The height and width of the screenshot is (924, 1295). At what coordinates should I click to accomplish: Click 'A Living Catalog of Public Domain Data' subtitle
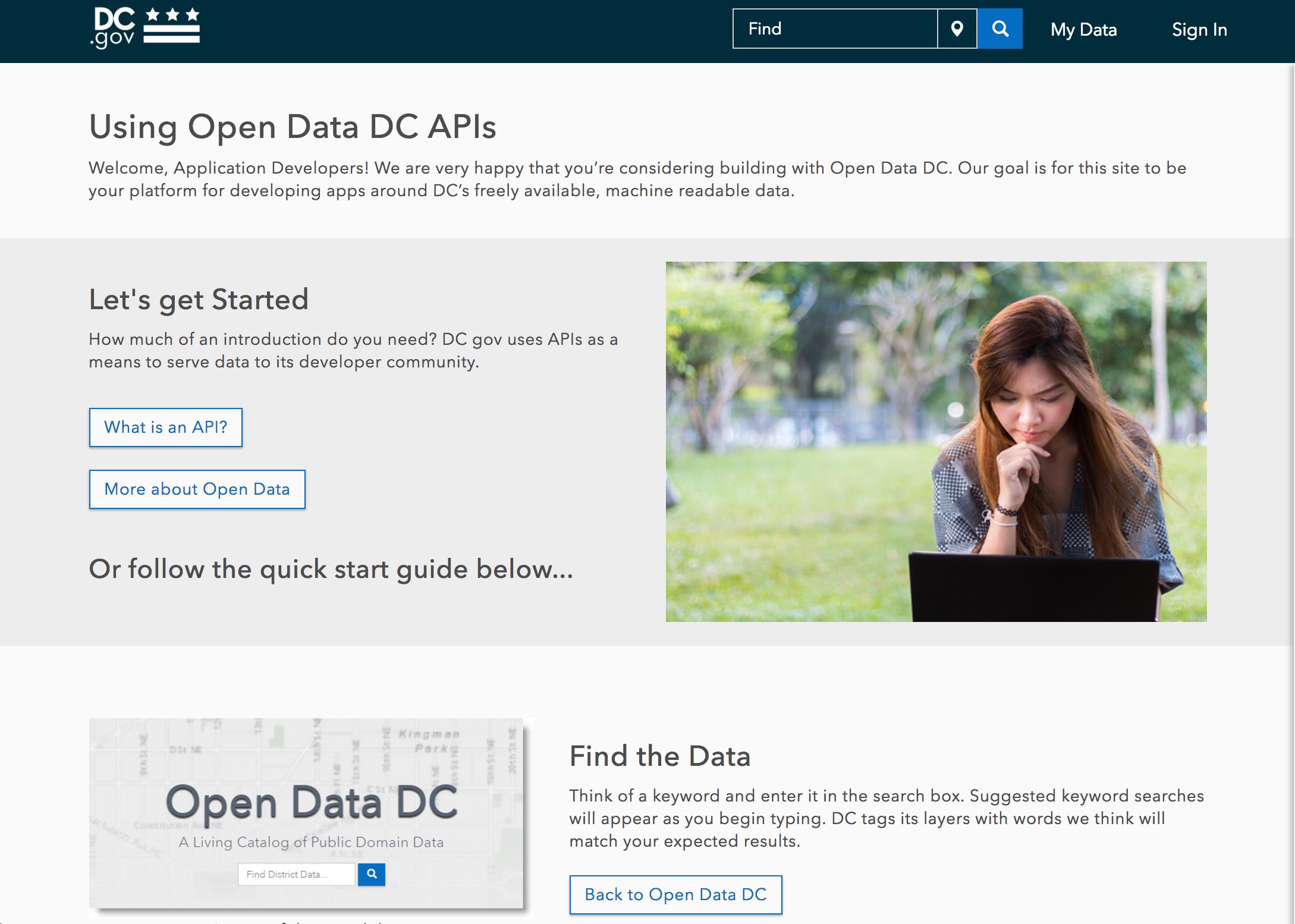311,842
